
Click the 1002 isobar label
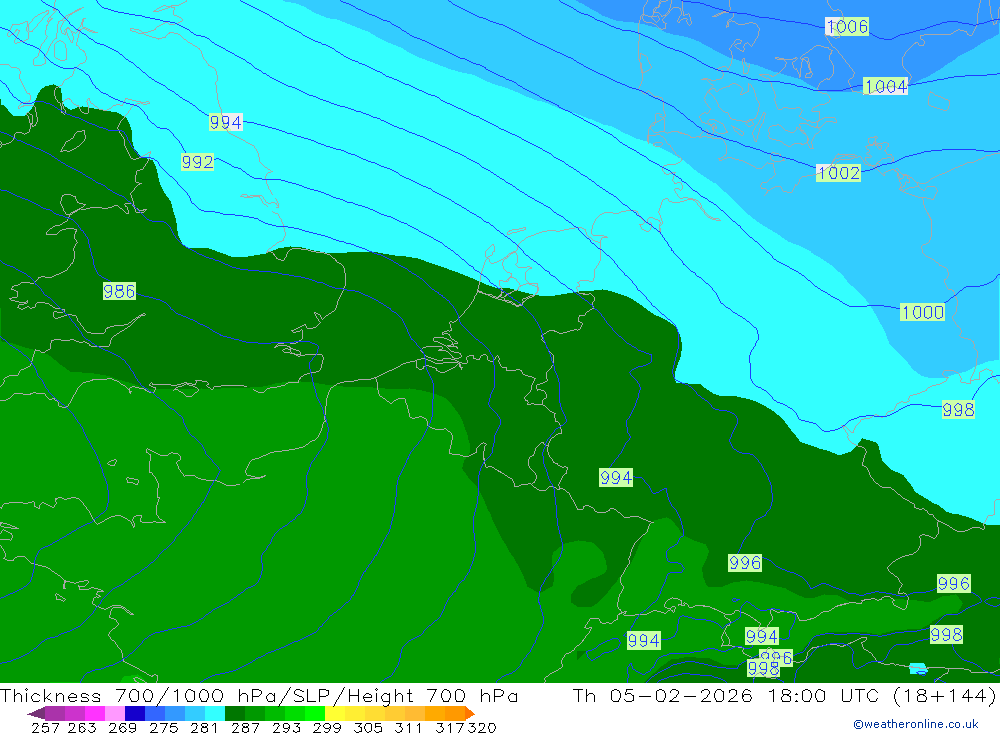[839, 173]
